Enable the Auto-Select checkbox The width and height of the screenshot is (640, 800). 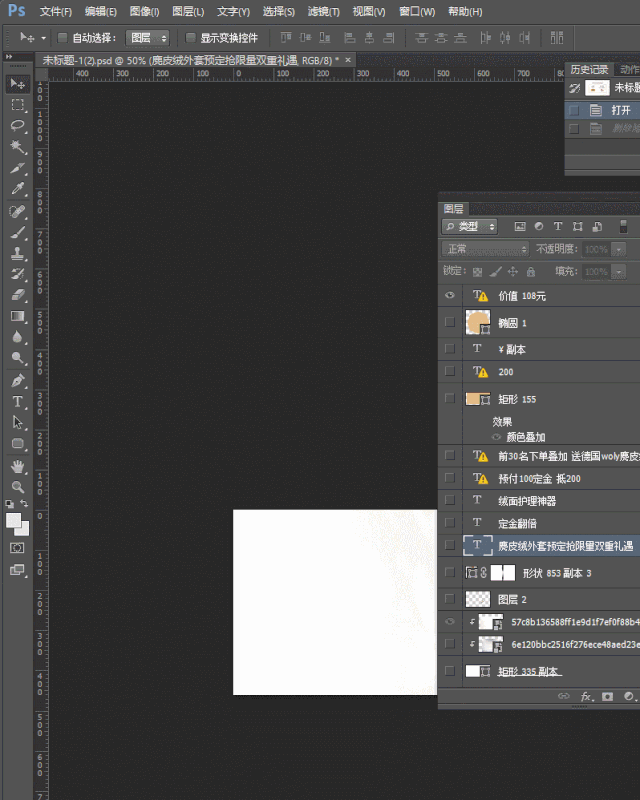tap(62, 37)
